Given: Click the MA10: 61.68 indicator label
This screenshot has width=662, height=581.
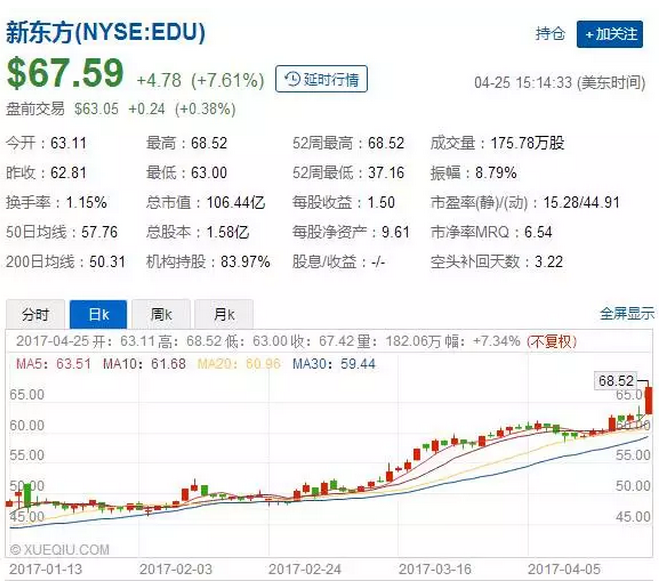Looking at the screenshot, I should 144,364.
